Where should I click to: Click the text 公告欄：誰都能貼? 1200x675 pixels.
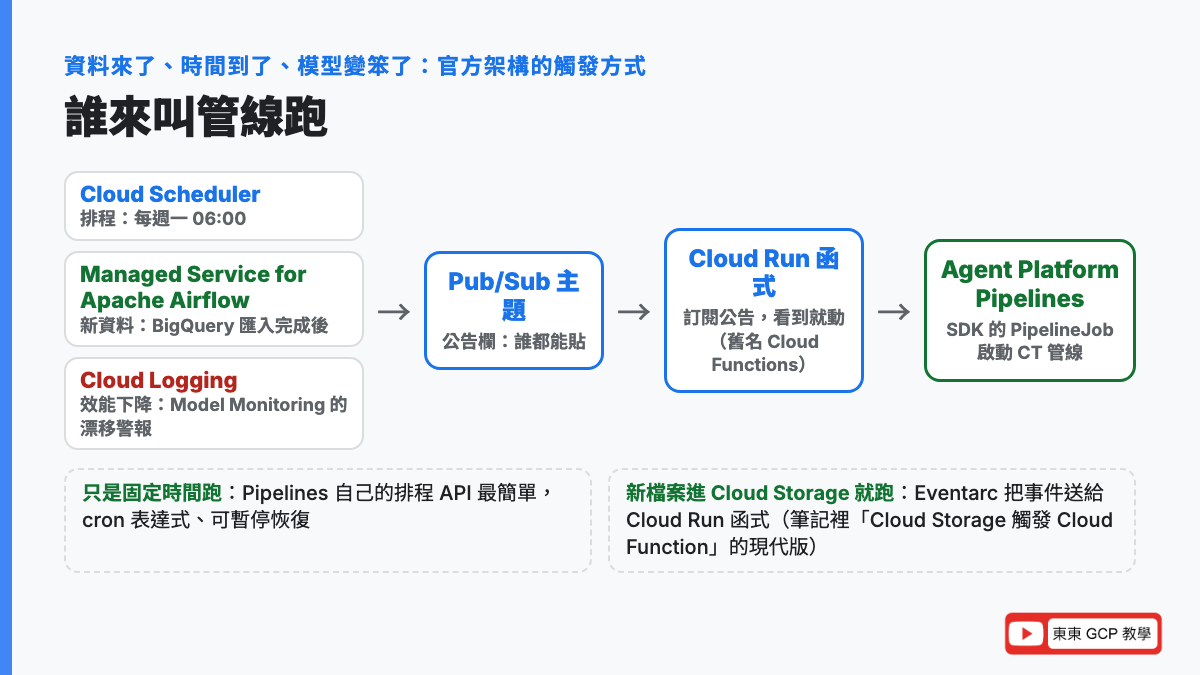tap(513, 341)
